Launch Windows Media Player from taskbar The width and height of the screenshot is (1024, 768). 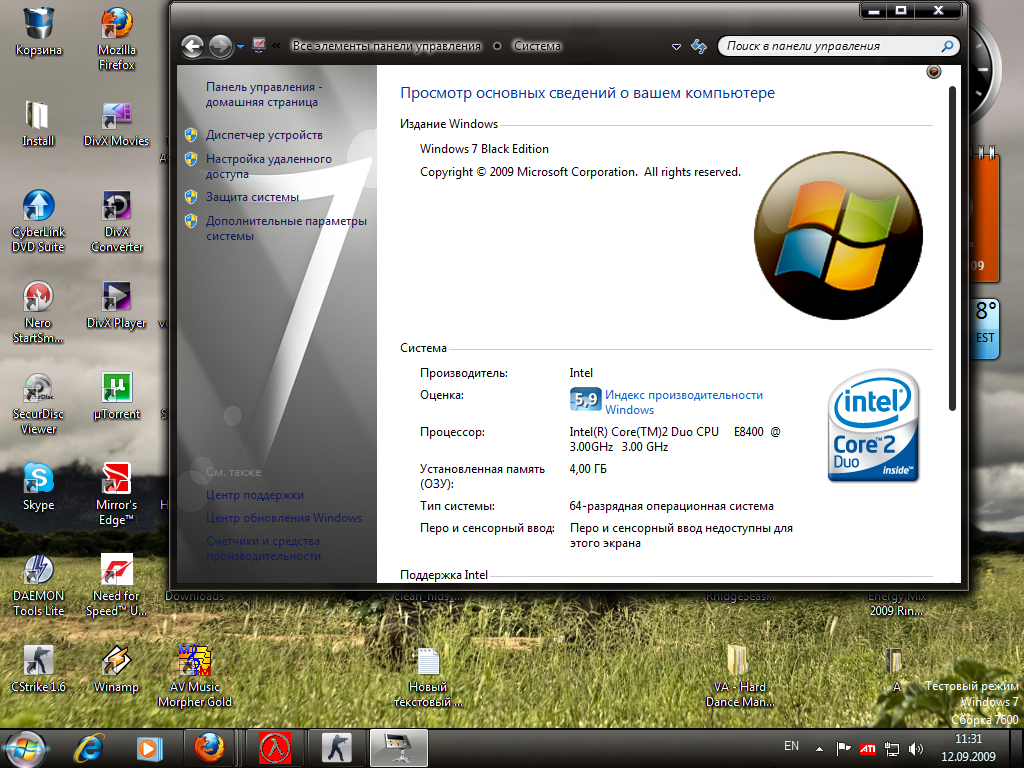coord(149,748)
